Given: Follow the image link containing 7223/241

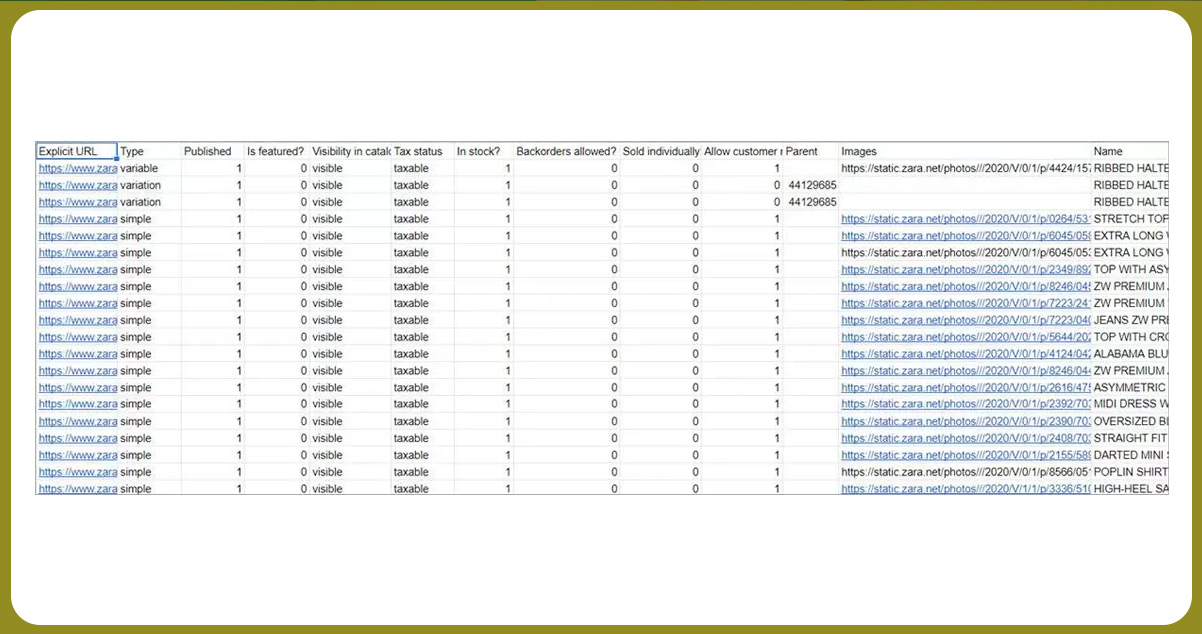Looking at the screenshot, I should (x=965, y=304).
